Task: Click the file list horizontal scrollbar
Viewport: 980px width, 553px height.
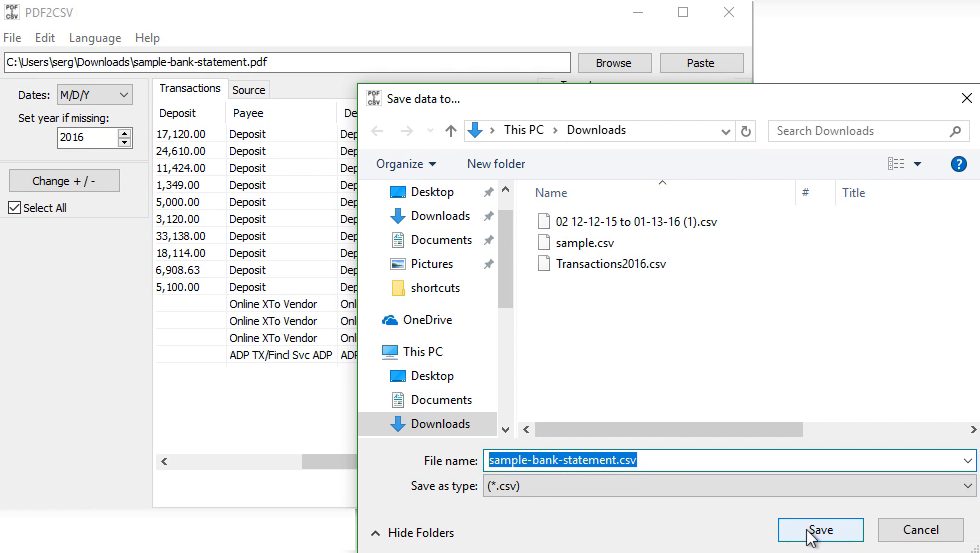Action: tap(669, 429)
